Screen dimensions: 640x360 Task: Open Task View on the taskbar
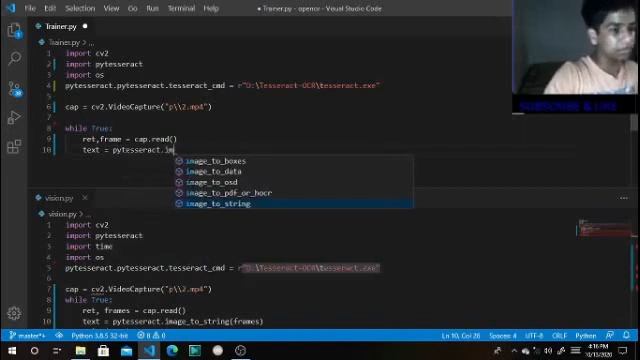(x=57, y=351)
